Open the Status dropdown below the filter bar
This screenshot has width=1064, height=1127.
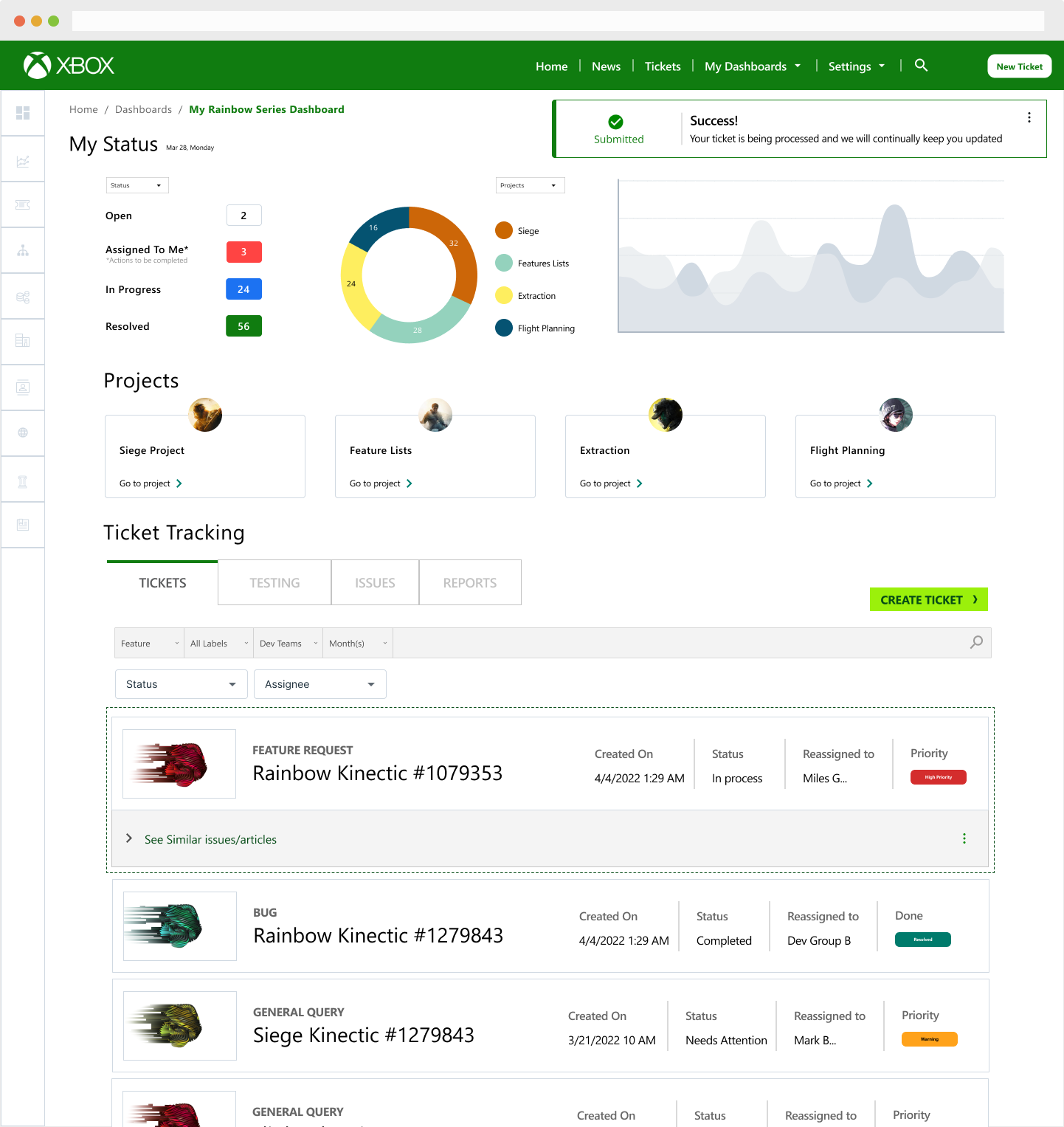point(182,684)
